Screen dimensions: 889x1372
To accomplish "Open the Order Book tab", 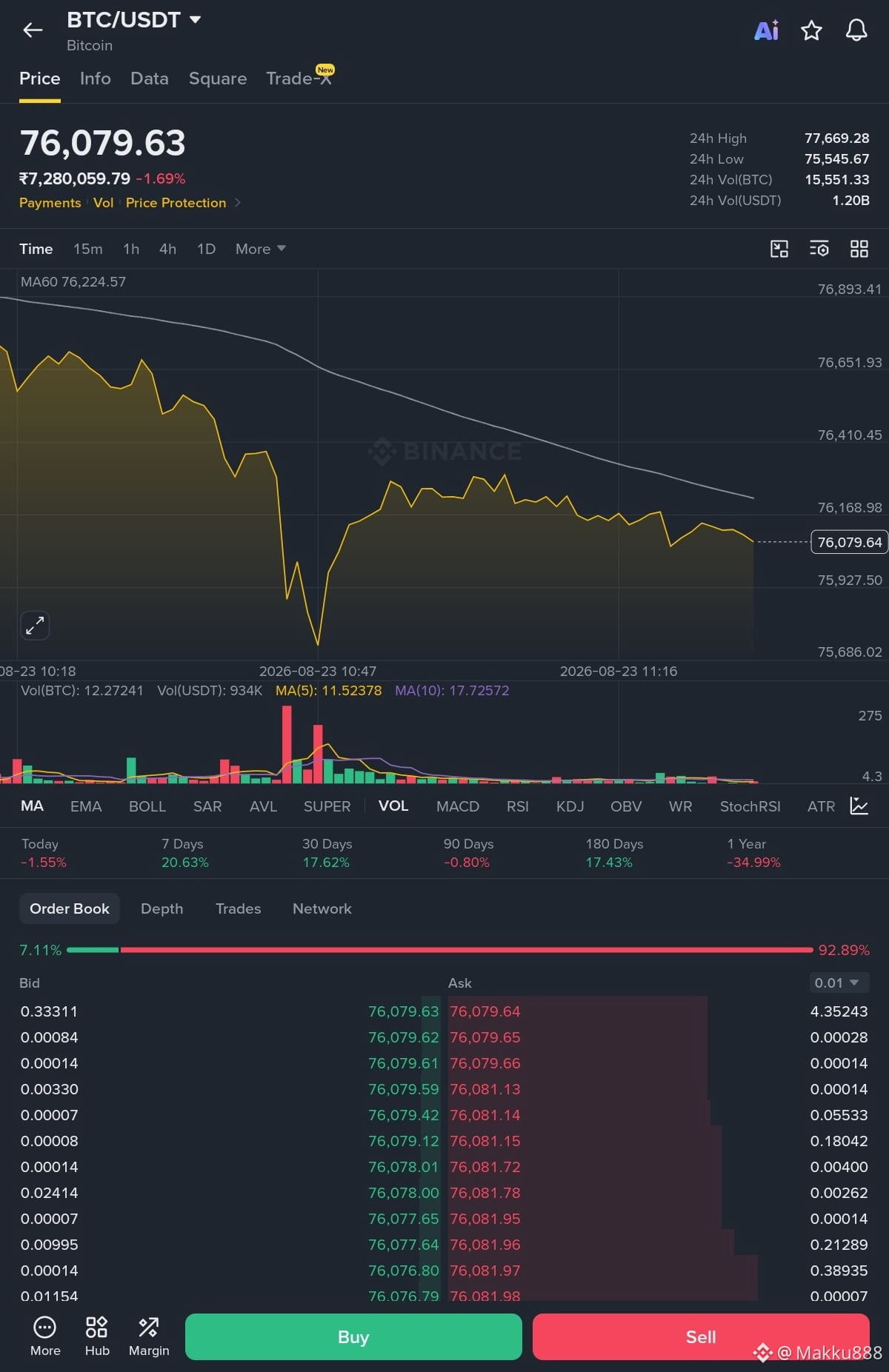I will pyautogui.click(x=70, y=908).
